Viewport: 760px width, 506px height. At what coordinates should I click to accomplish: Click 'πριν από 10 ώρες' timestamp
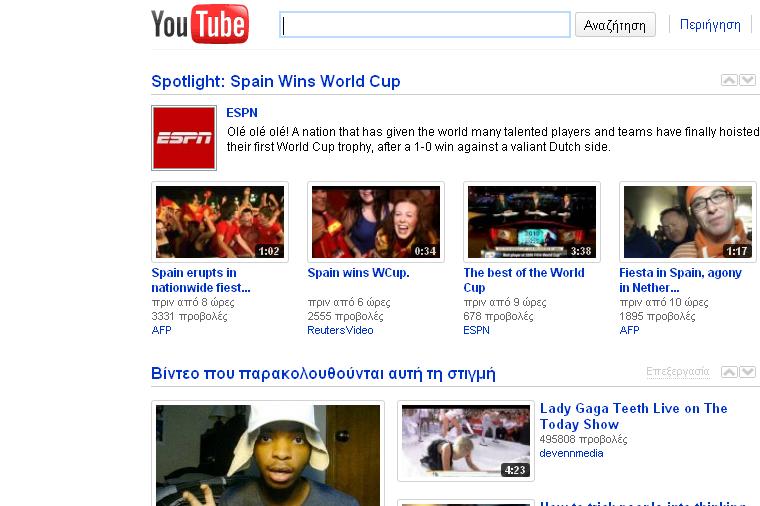point(664,302)
